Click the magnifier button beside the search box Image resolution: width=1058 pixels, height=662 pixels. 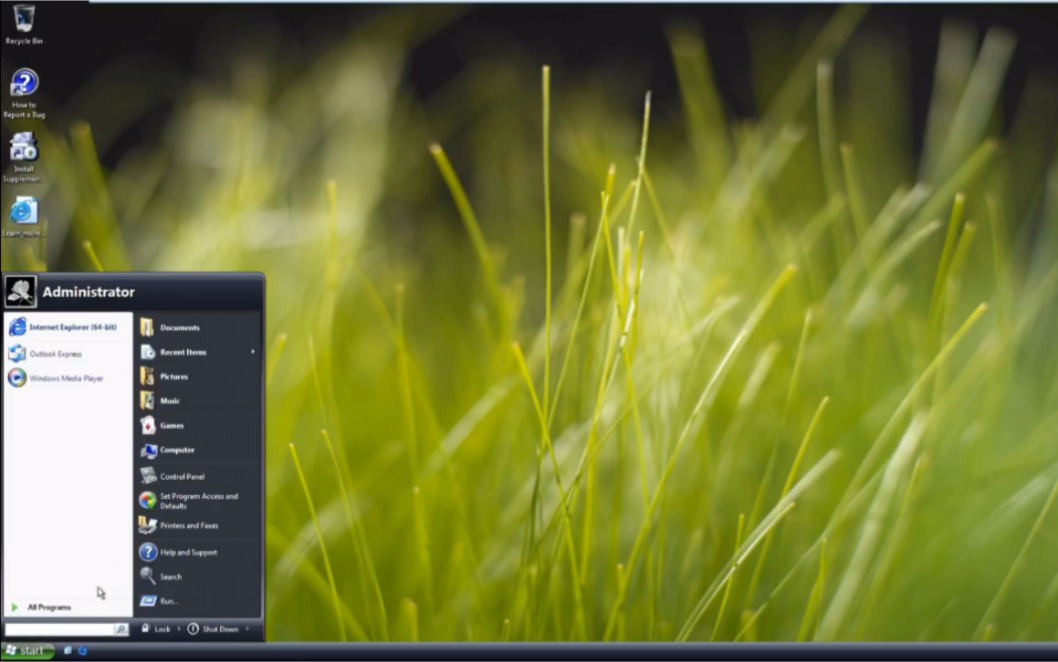[121, 630]
